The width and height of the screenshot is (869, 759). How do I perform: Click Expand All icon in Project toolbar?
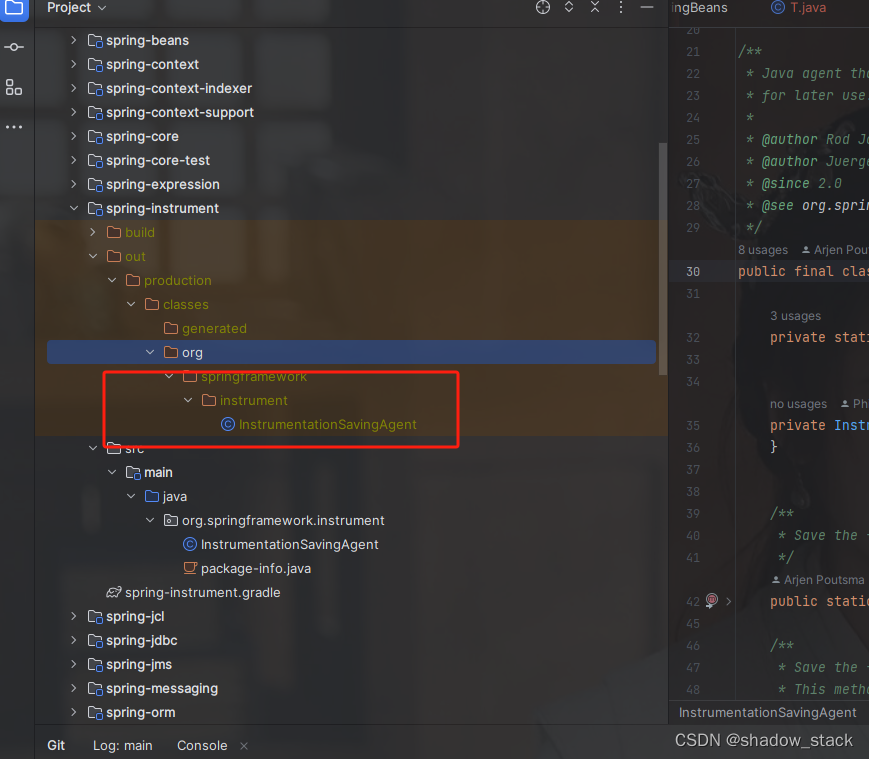coord(569,7)
